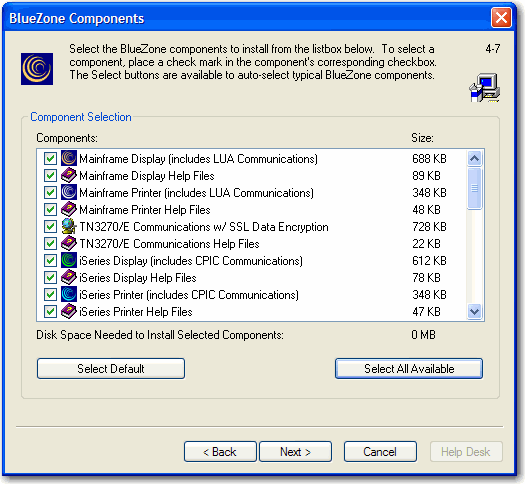Toggle the TN3270/E Communications Help Files checkbox
Screen dimensions: 525x484
point(50,244)
